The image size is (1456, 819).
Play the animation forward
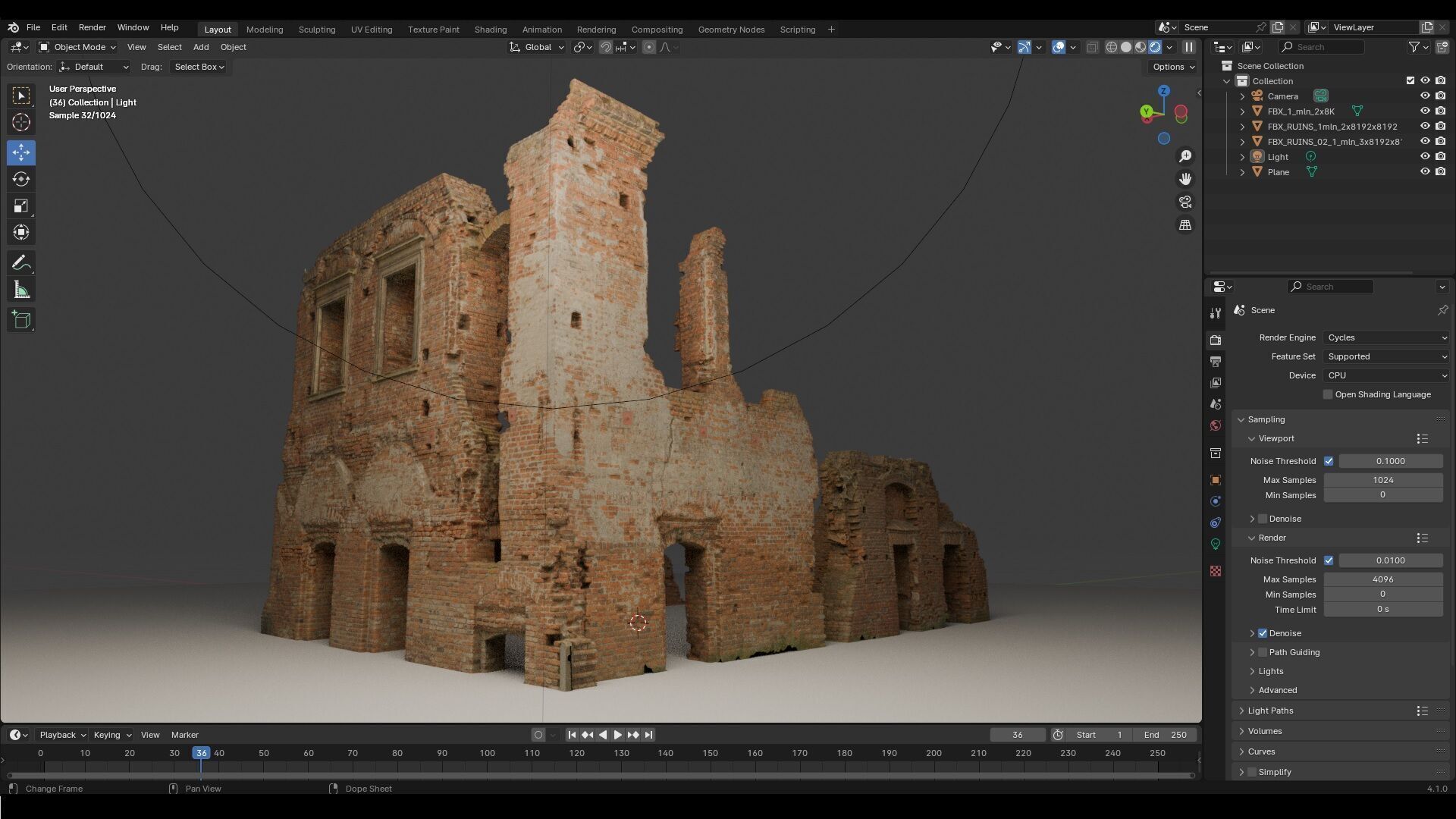point(617,735)
